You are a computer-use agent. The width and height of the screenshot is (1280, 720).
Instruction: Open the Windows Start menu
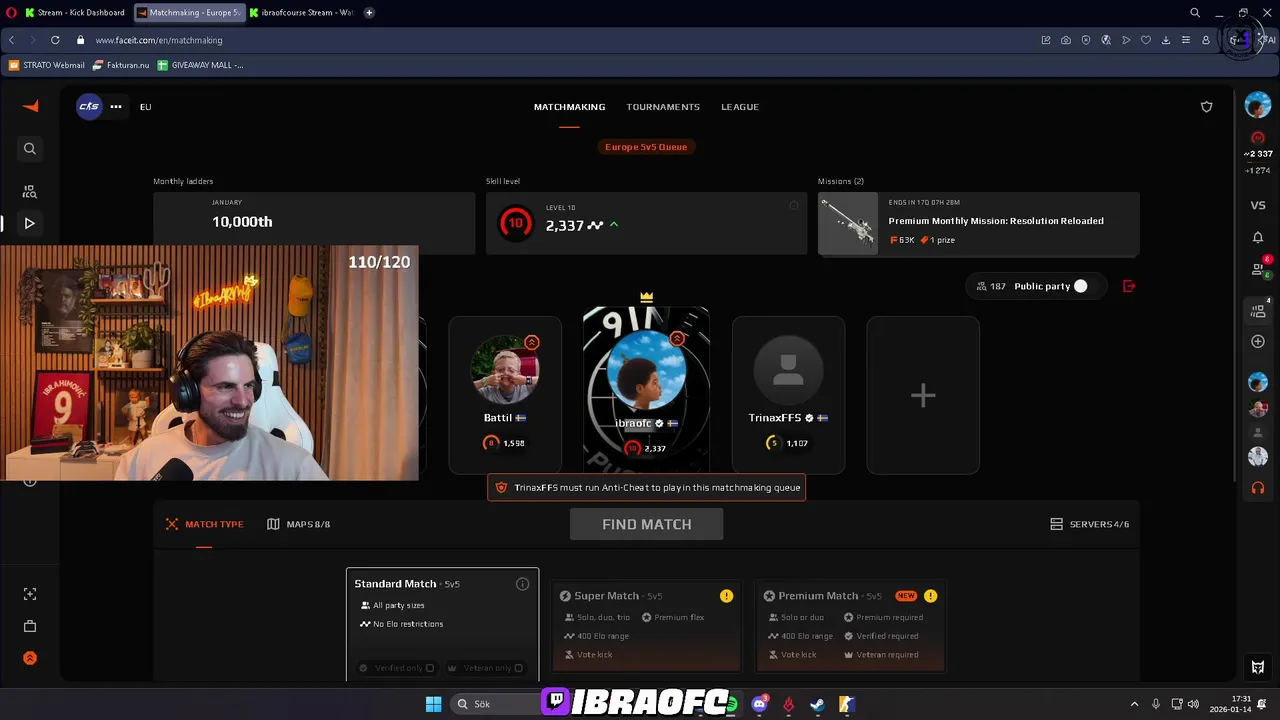[x=433, y=704]
